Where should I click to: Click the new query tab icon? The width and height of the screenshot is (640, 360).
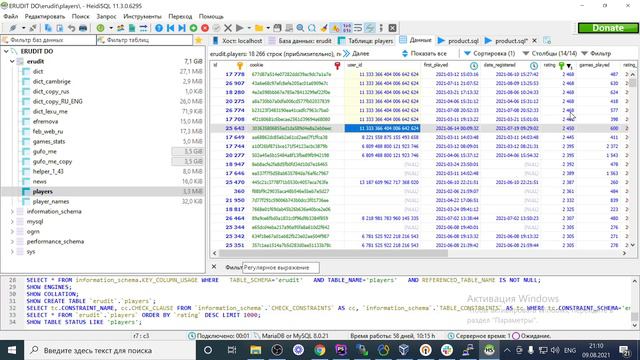coord(547,40)
